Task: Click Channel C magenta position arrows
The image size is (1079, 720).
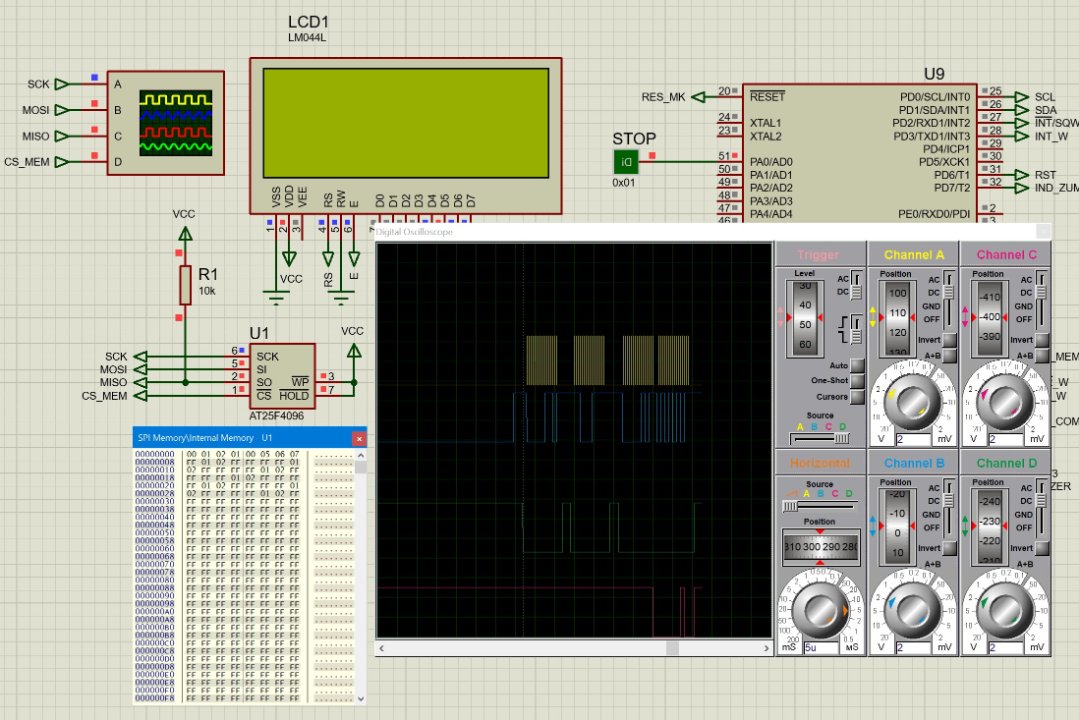Action: [965, 317]
